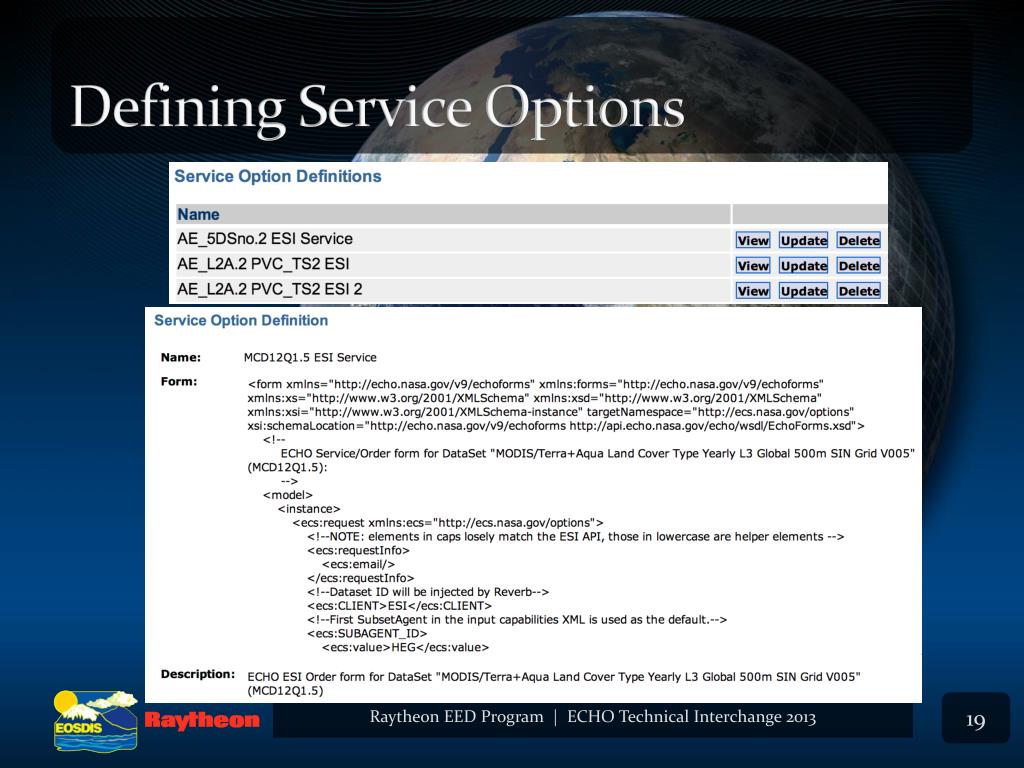
Task: Click the <ecs:email/> line
Action: (x=359, y=564)
